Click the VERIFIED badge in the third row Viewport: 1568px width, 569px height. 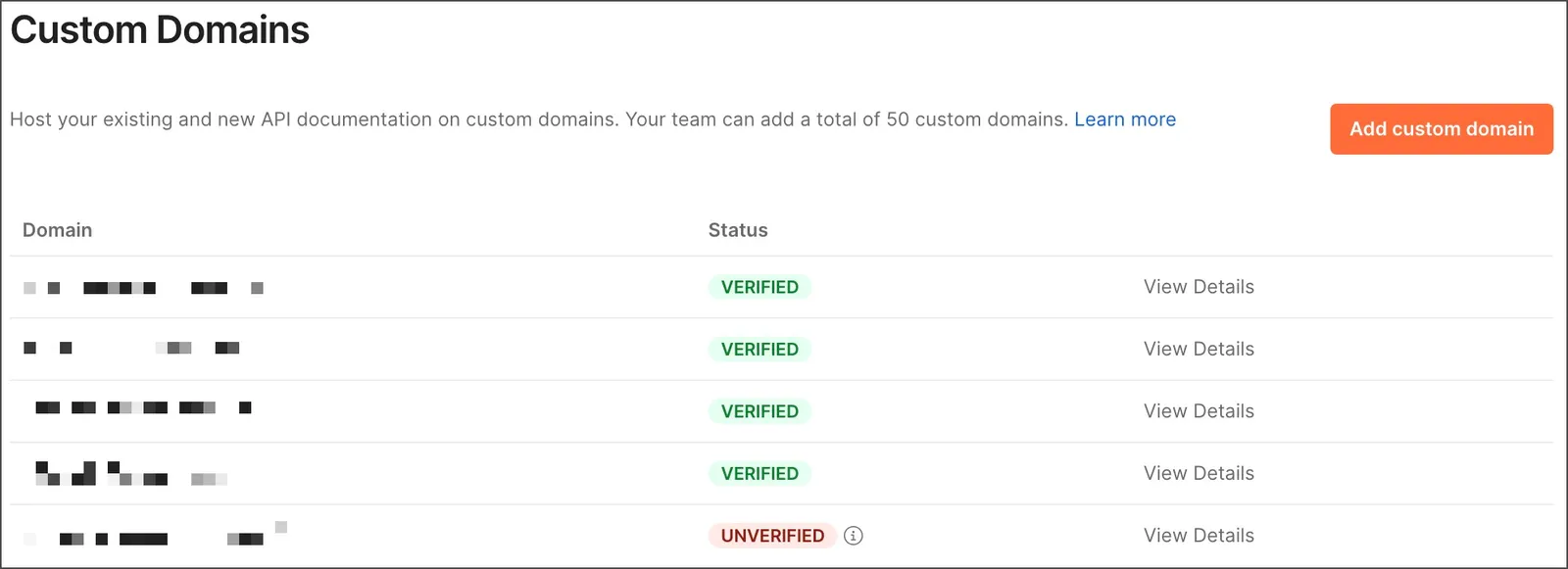tap(759, 411)
